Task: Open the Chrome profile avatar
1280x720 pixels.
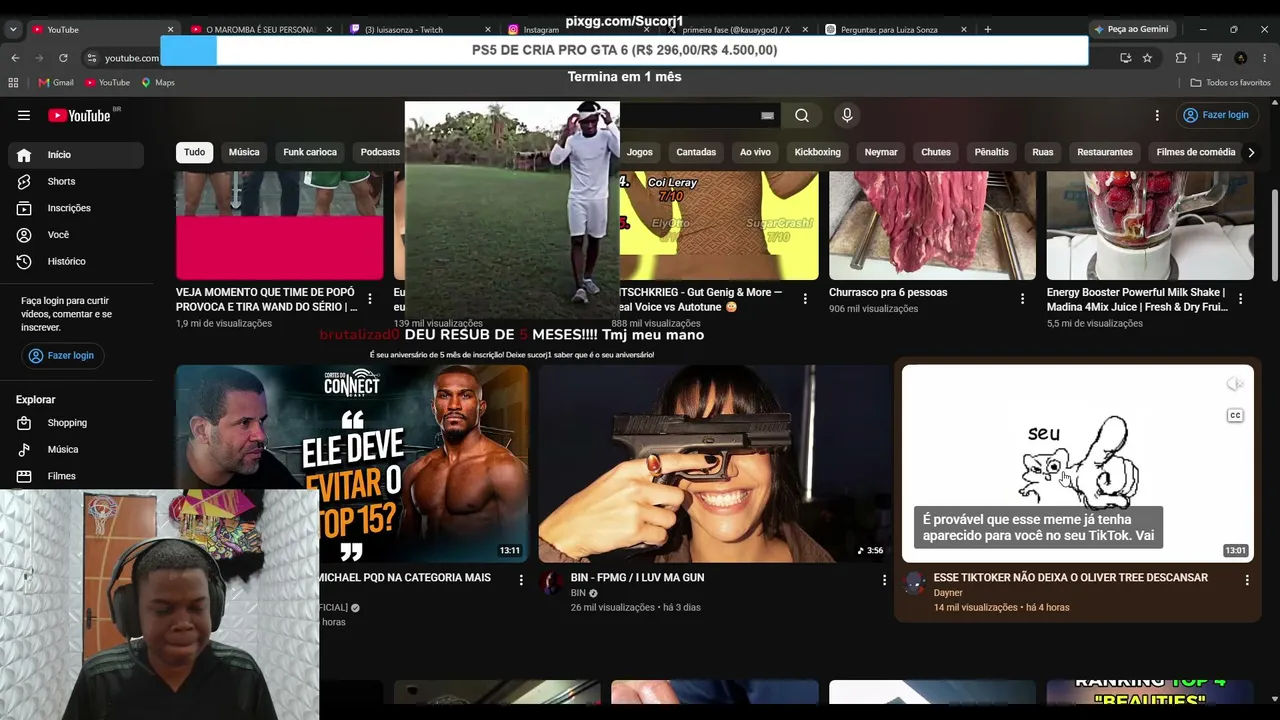Action: [x=1241, y=58]
